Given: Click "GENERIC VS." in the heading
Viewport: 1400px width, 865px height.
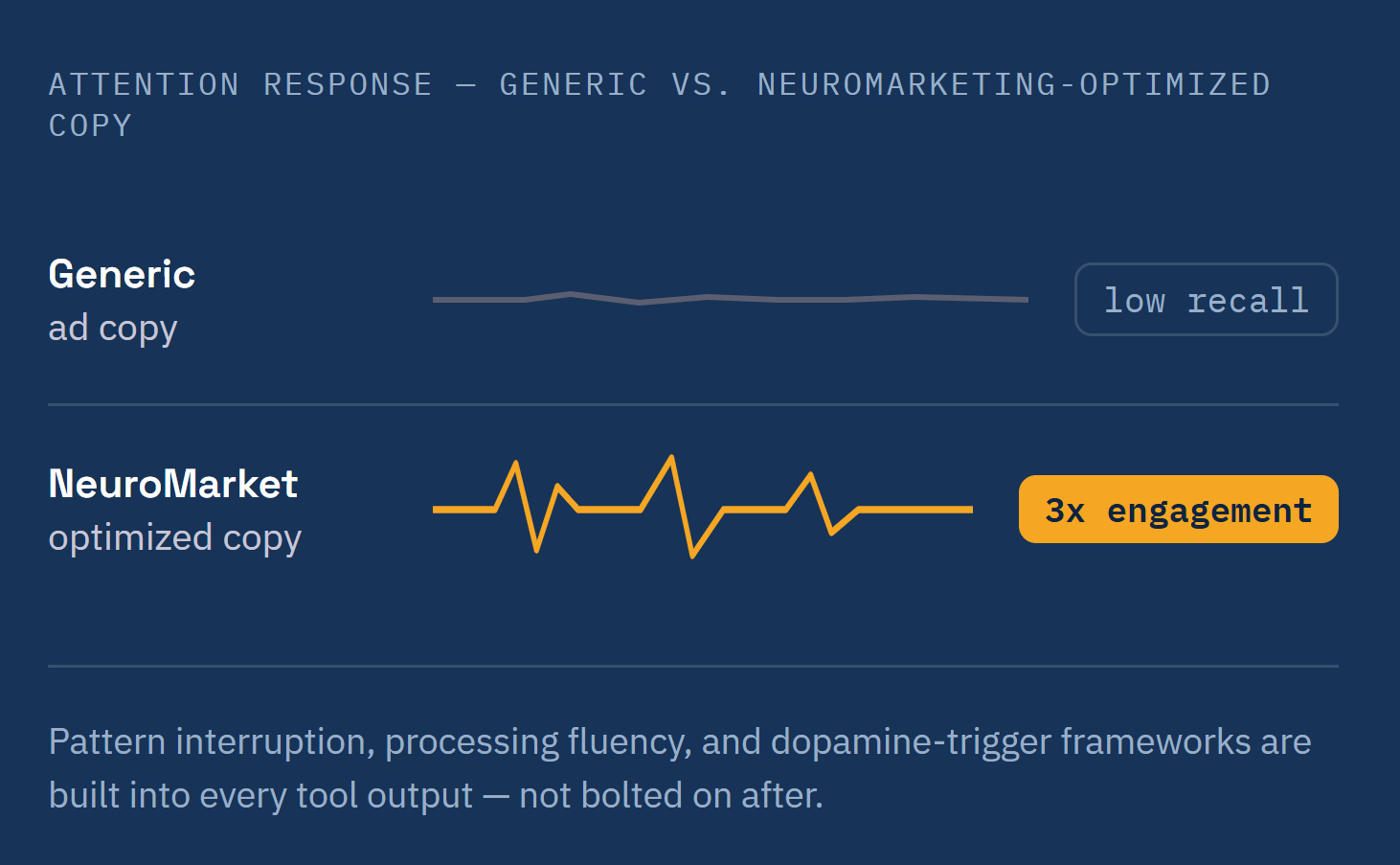Looking at the screenshot, I should coord(615,84).
